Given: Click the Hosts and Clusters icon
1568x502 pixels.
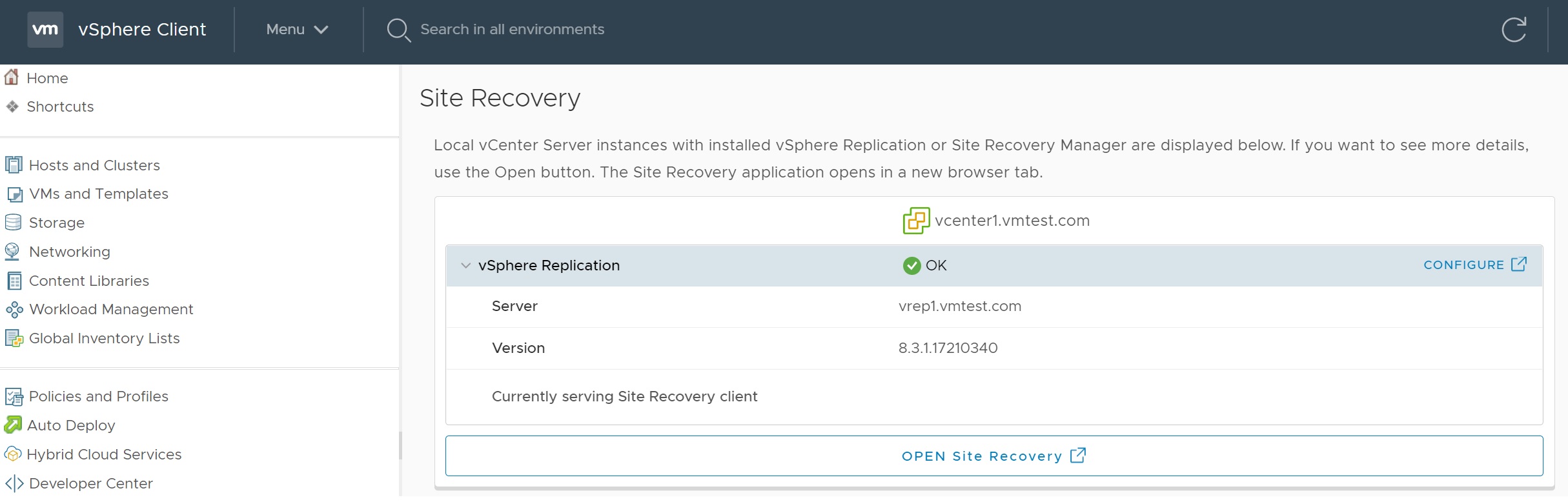Looking at the screenshot, I should click(x=14, y=165).
